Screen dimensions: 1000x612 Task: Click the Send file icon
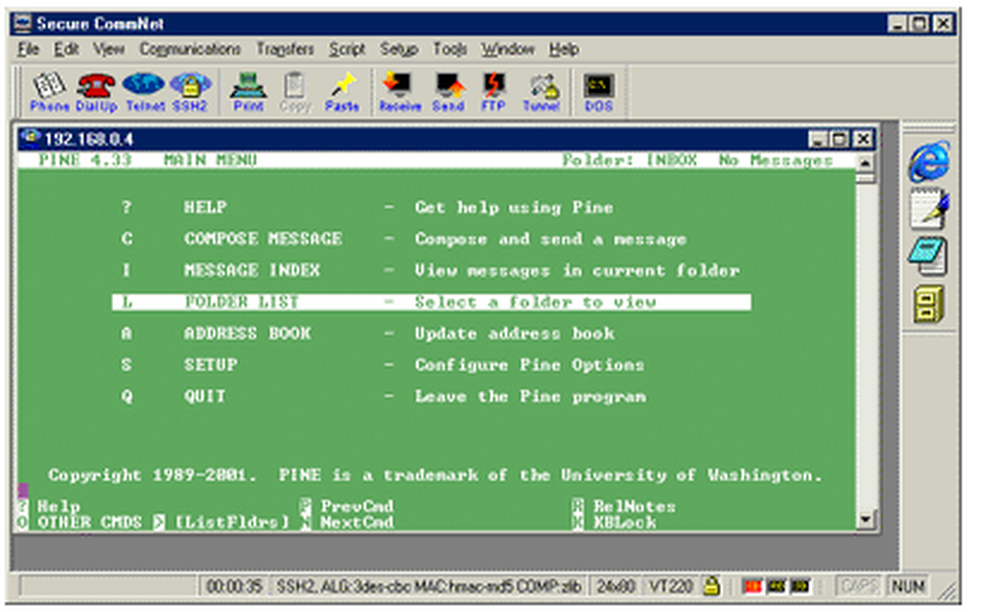(448, 92)
